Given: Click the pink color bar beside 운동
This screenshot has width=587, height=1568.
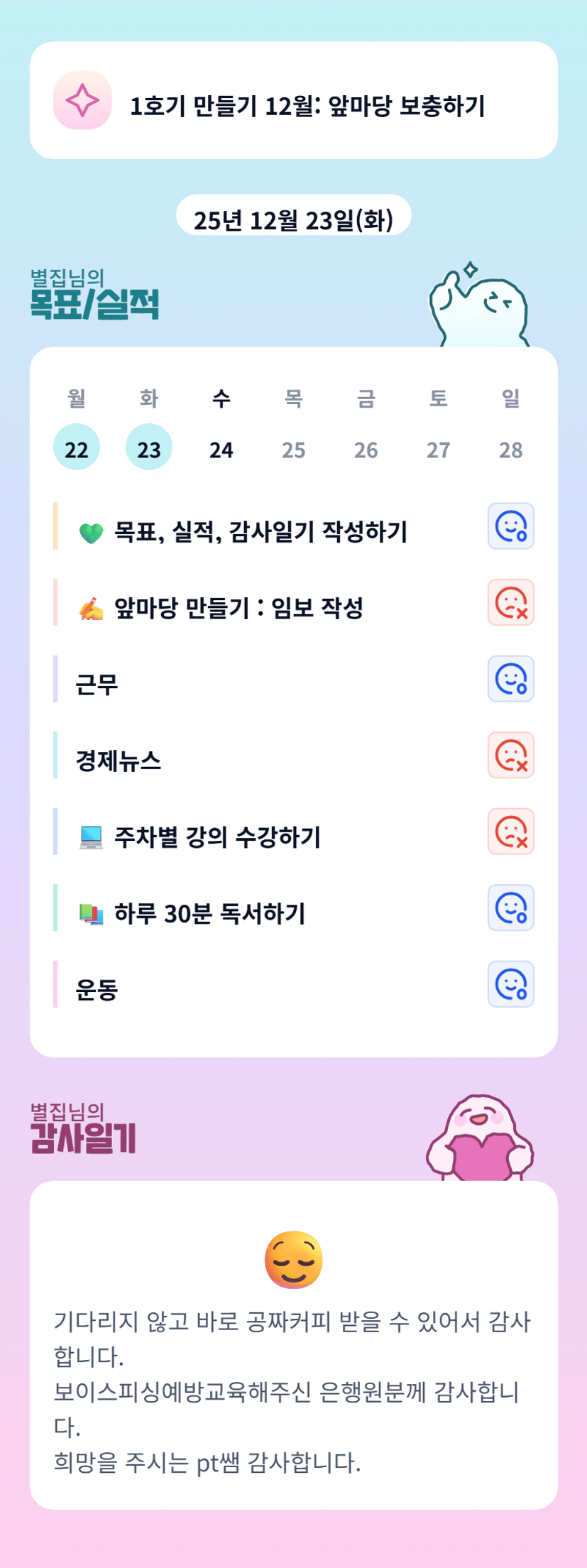Looking at the screenshot, I should [55, 984].
